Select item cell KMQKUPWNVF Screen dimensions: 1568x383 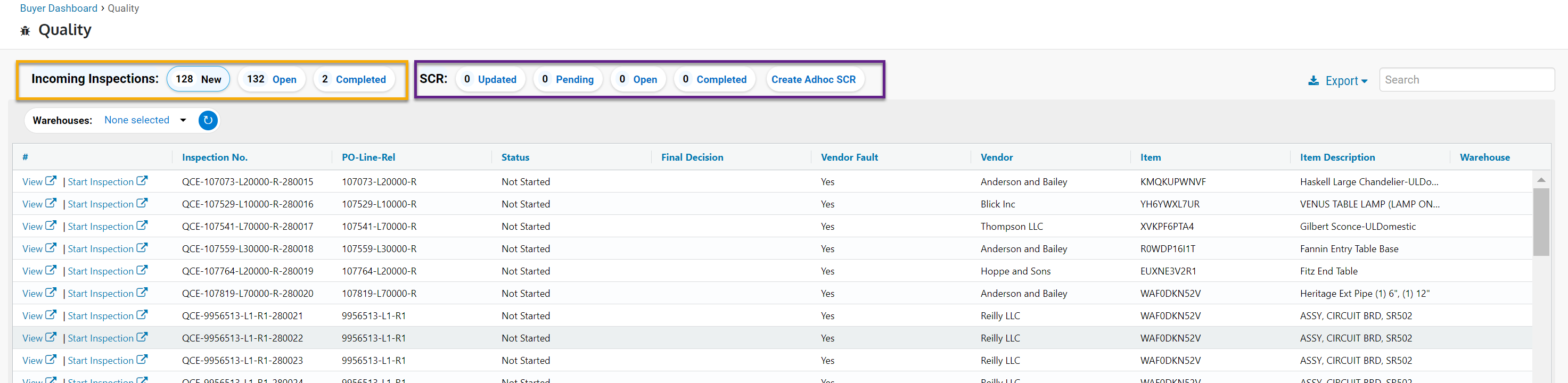(x=1173, y=182)
